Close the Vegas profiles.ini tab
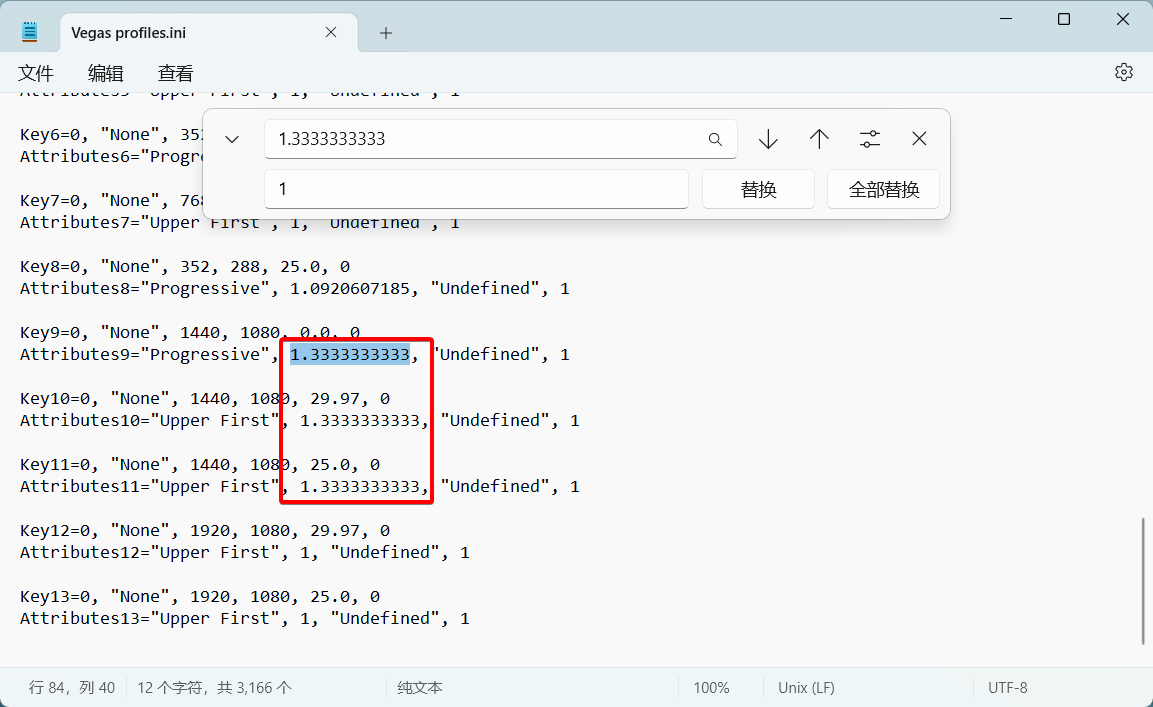Image resolution: width=1153 pixels, height=707 pixels. pyautogui.click(x=331, y=33)
